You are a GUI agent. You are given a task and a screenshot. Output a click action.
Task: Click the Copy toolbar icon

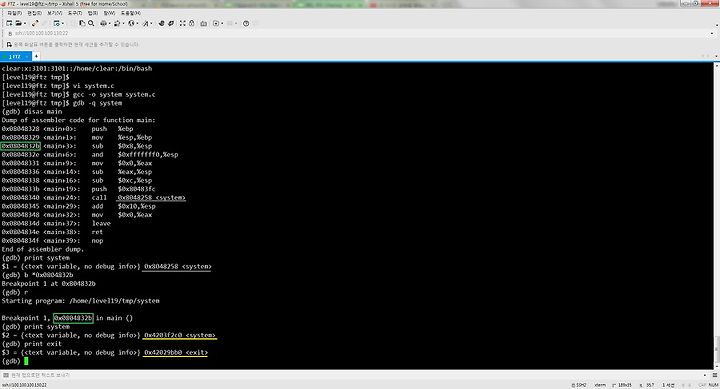pyautogui.click(x=82, y=23)
